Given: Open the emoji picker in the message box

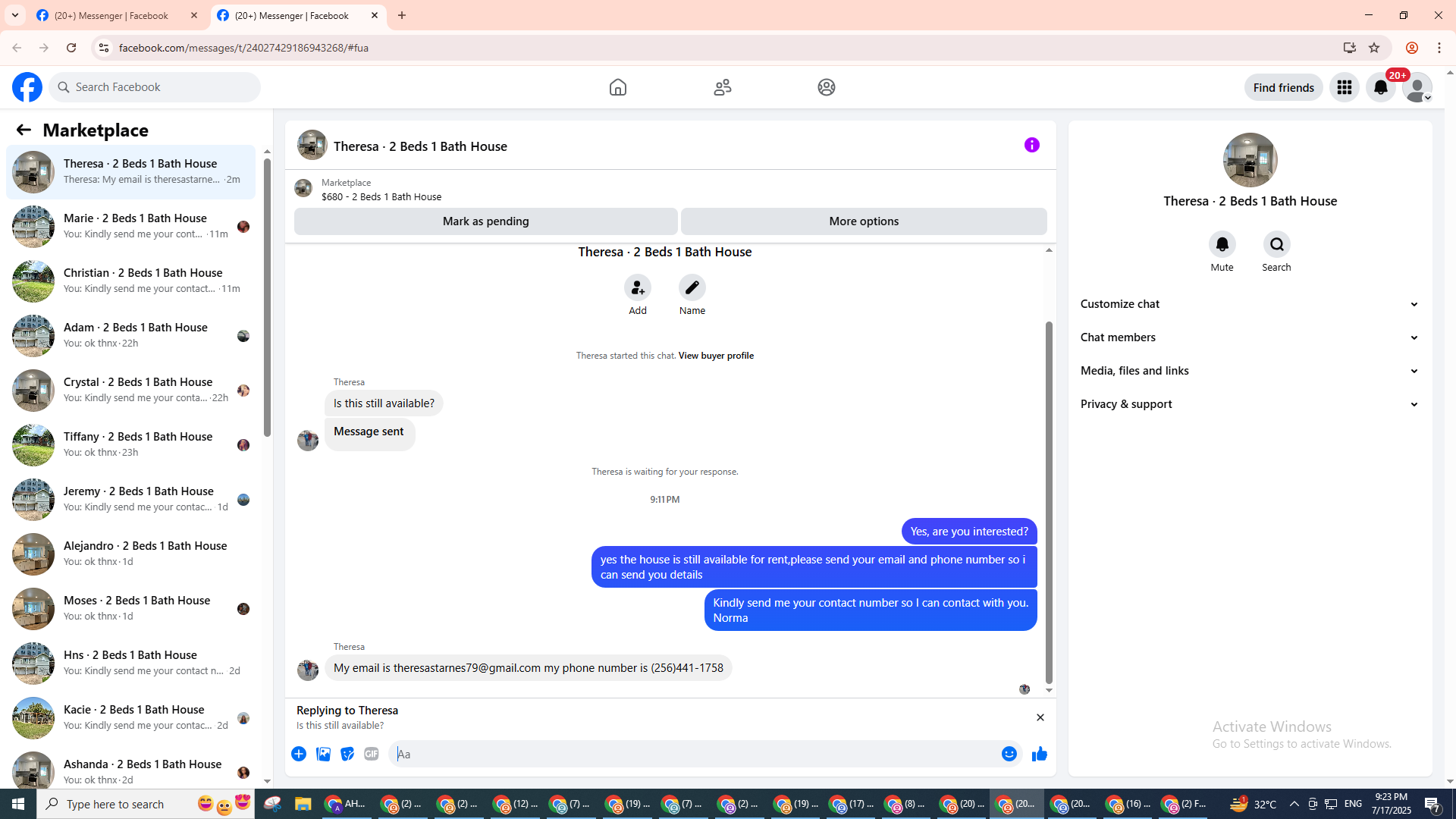Looking at the screenshot, I should (1009, 754).
